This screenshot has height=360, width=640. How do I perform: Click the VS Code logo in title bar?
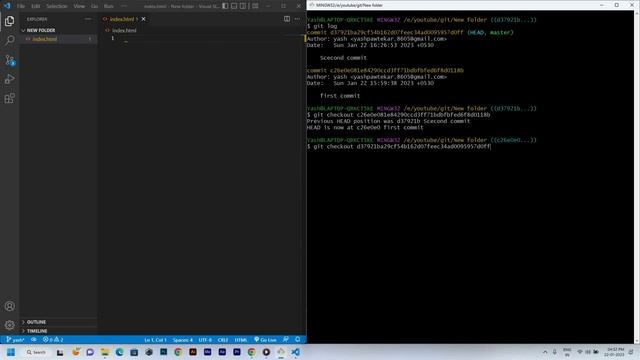point(7,6)
